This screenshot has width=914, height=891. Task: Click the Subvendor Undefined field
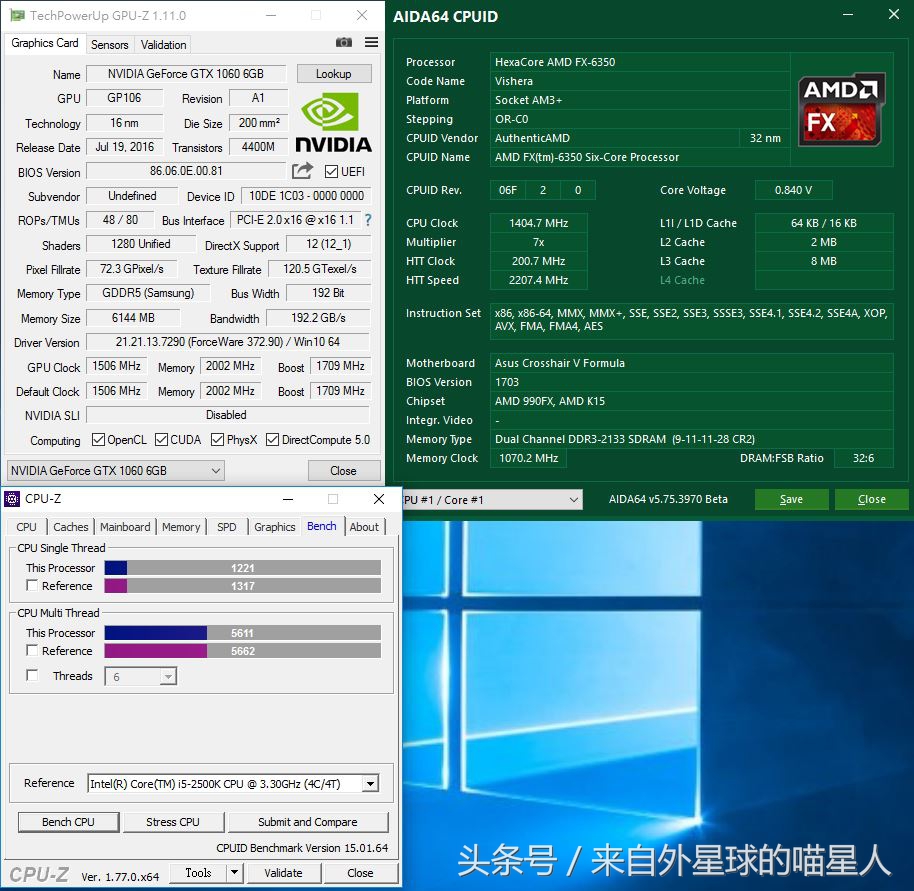[x=131, y=196]
